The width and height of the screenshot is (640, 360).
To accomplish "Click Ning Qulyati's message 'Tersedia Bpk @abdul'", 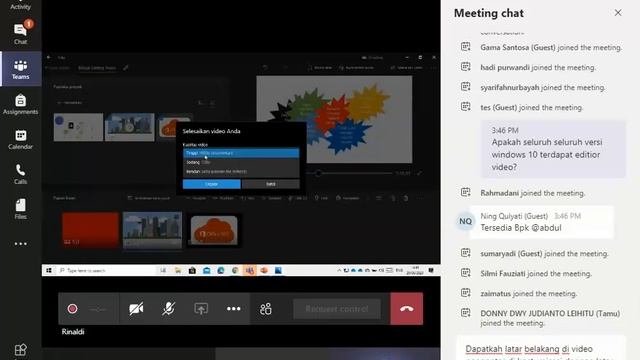I will click(521, 228).
